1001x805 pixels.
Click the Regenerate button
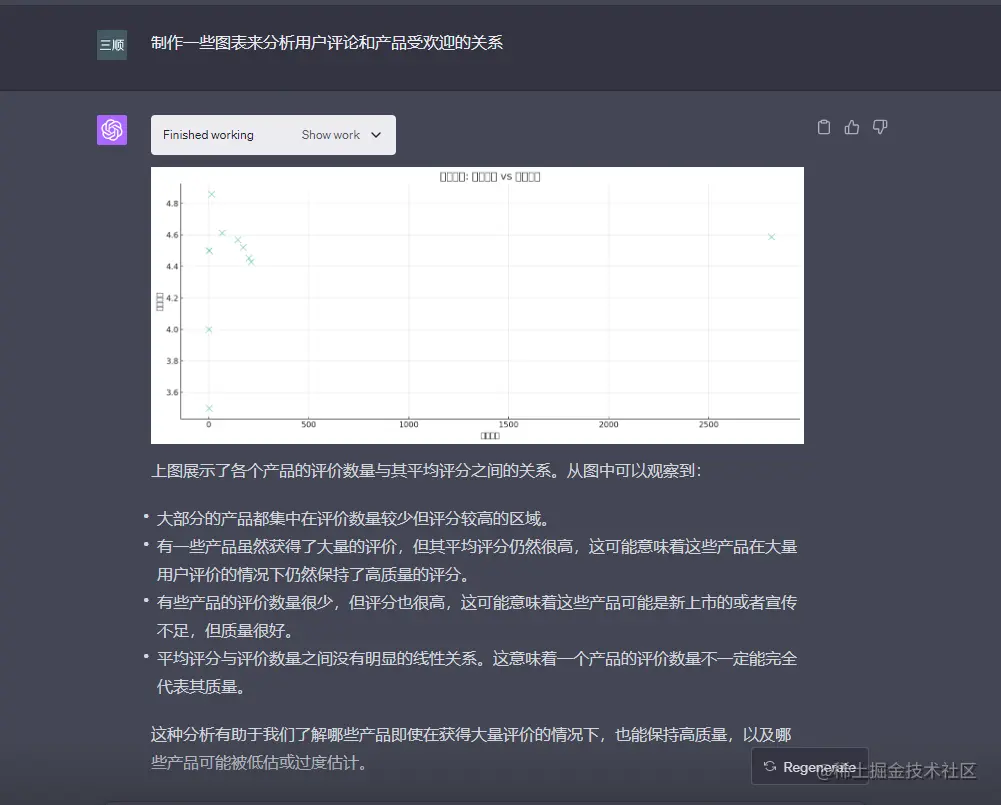(809, 767)
